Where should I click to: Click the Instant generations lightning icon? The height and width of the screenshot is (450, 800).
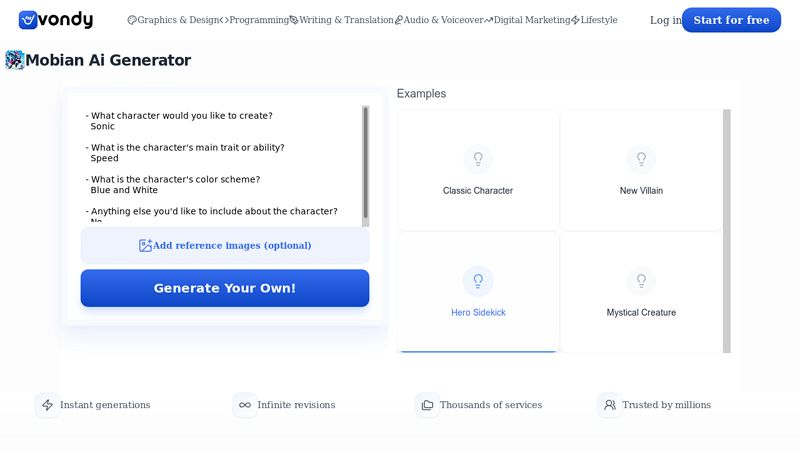click(47, 405)
